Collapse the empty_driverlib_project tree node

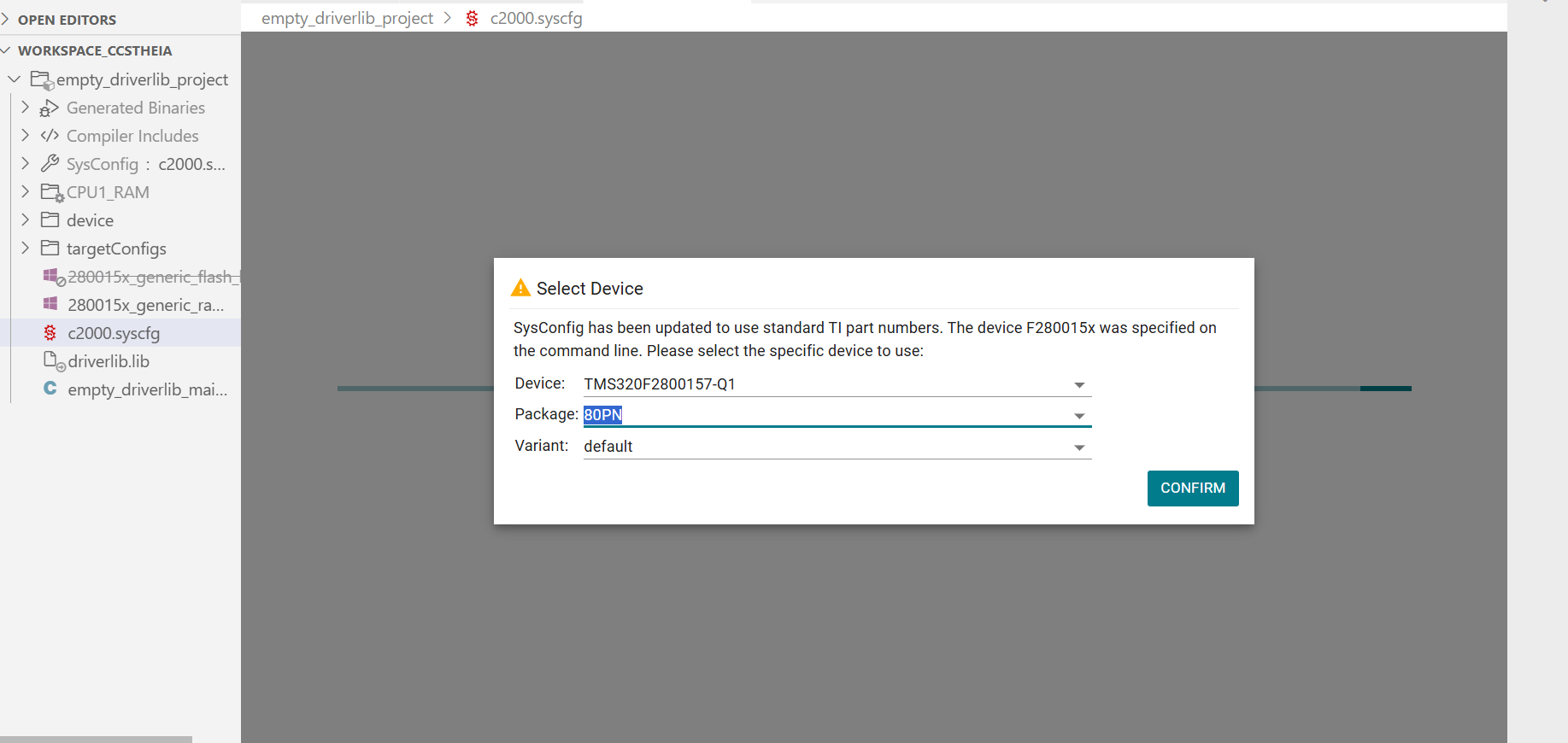(x=14, y=79)
